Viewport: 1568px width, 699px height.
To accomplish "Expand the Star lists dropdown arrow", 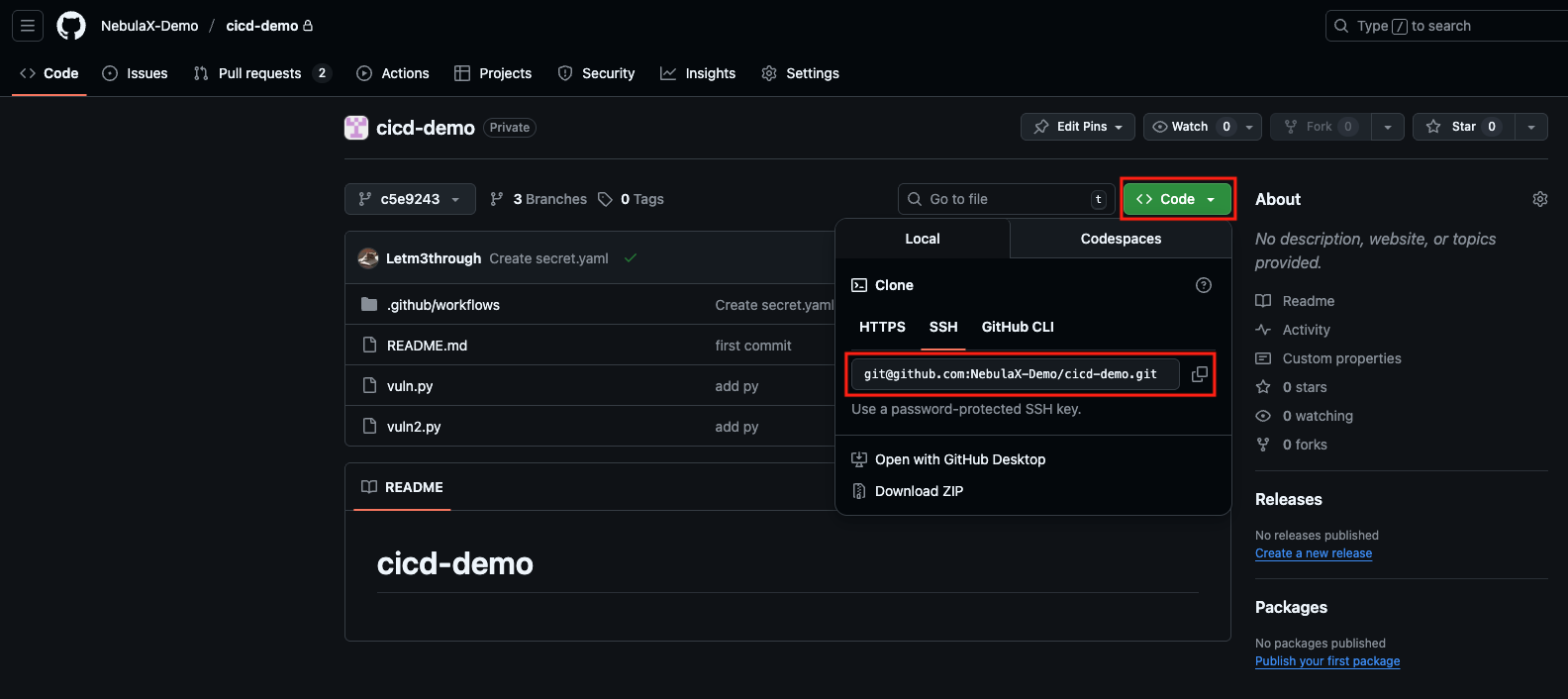I will point(1531,127).
